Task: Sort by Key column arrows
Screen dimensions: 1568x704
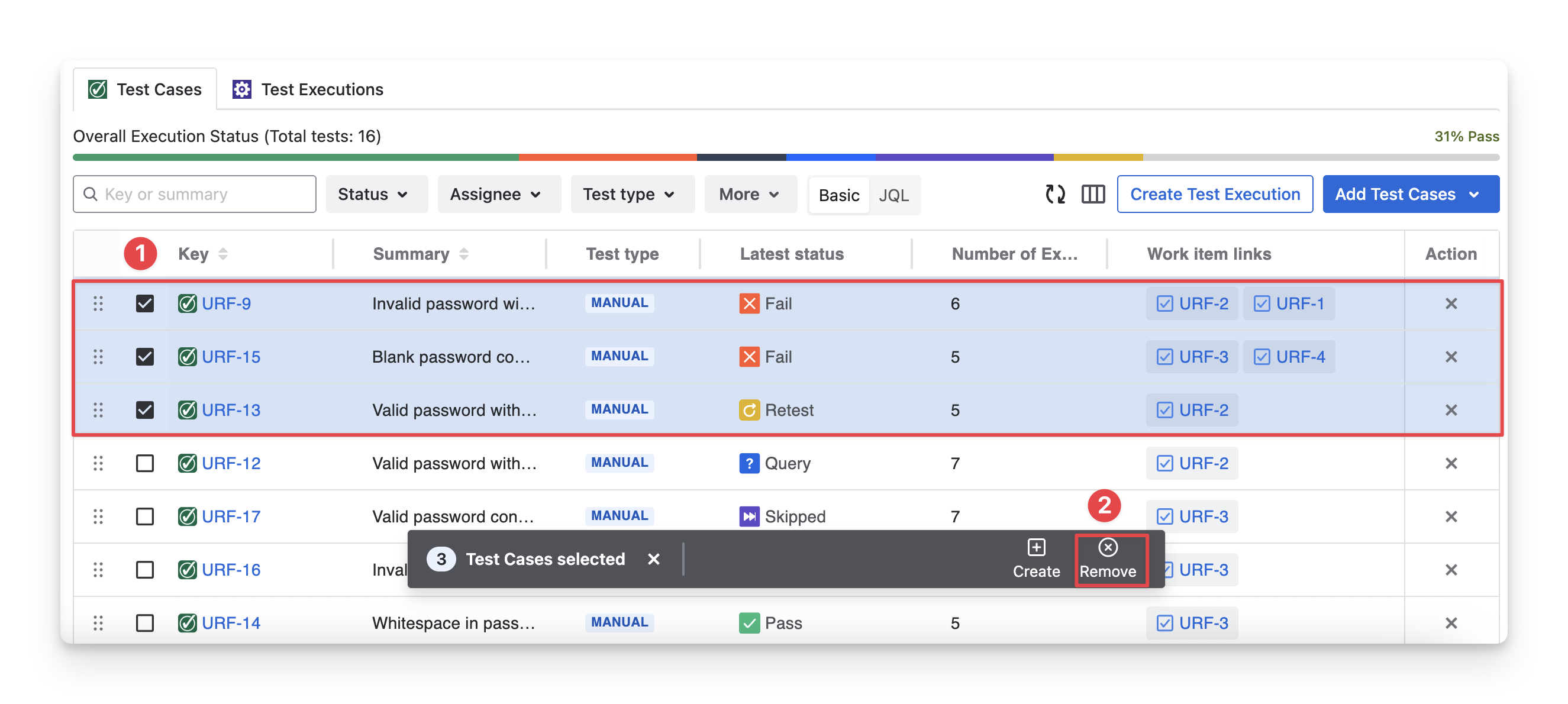Action: pos(223,254)
